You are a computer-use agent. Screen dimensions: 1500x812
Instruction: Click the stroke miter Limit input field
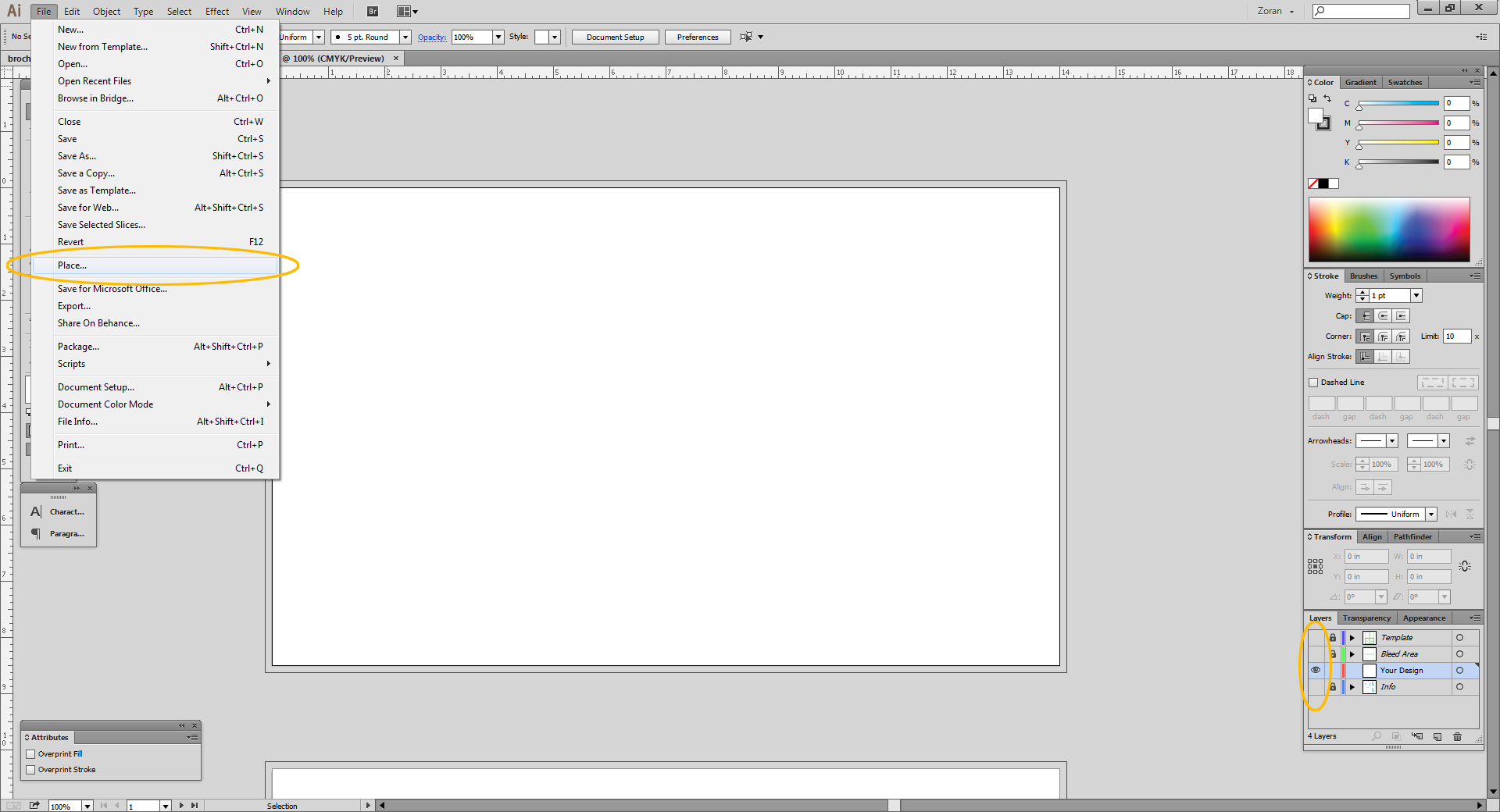1457,337
